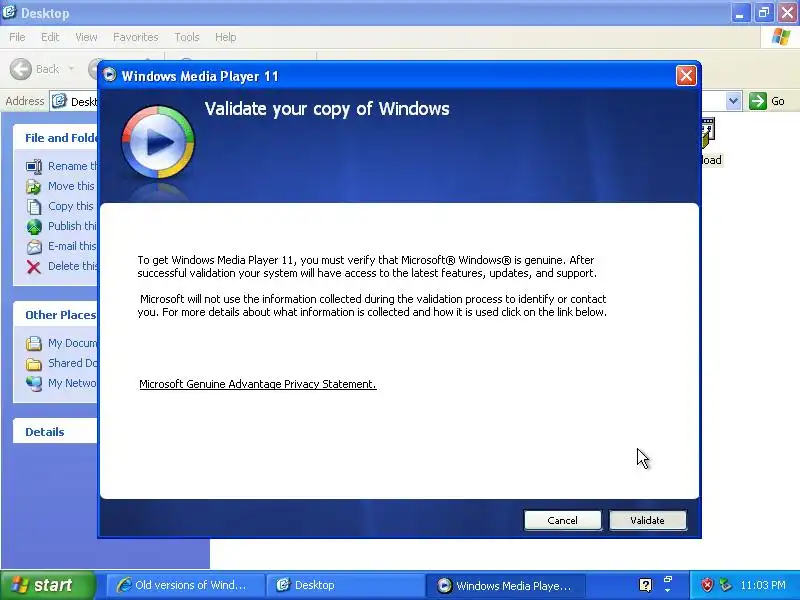This screenshot has height=600, width=800.
Task: Restore down the Desktop Explorer window
Action: (x=764, y=13)
